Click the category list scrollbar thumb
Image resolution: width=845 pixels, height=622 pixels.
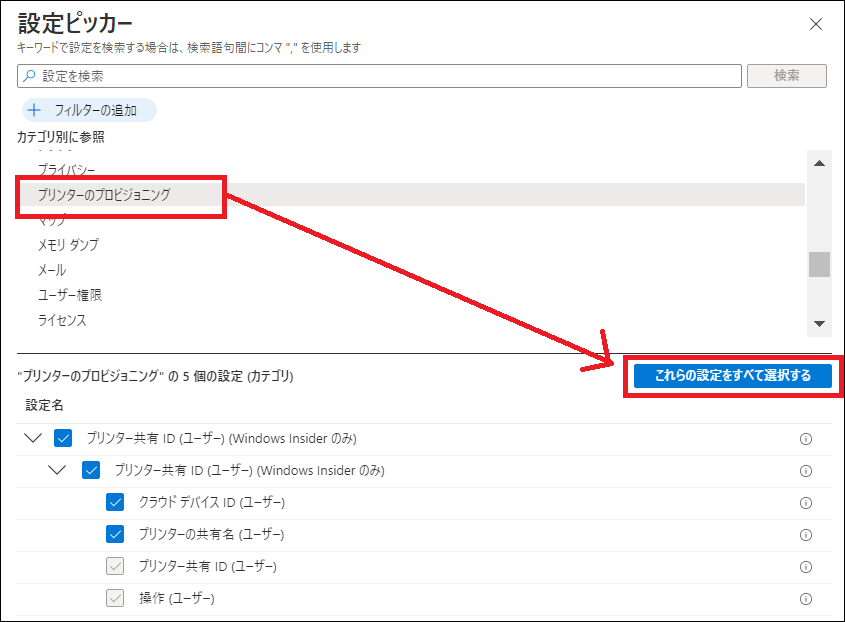click(x=819, y=264)
